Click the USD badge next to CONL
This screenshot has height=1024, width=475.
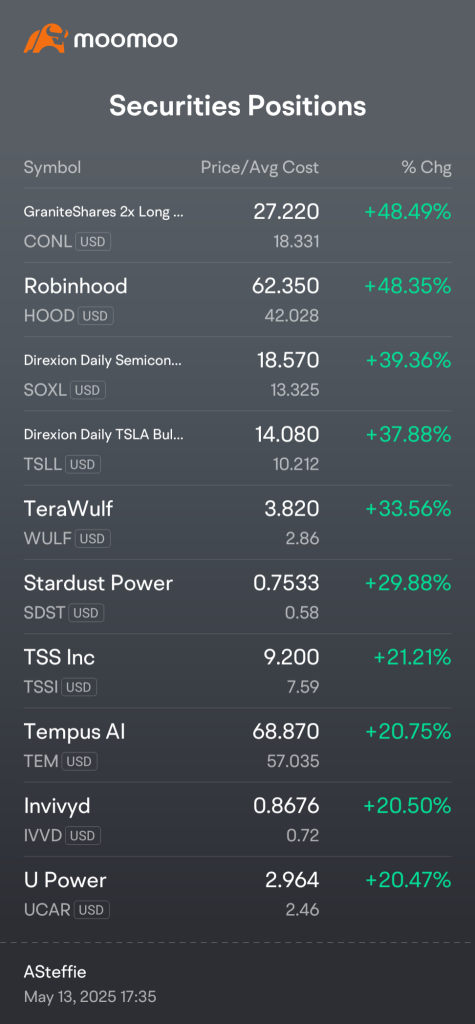click(x=93, y=242)
